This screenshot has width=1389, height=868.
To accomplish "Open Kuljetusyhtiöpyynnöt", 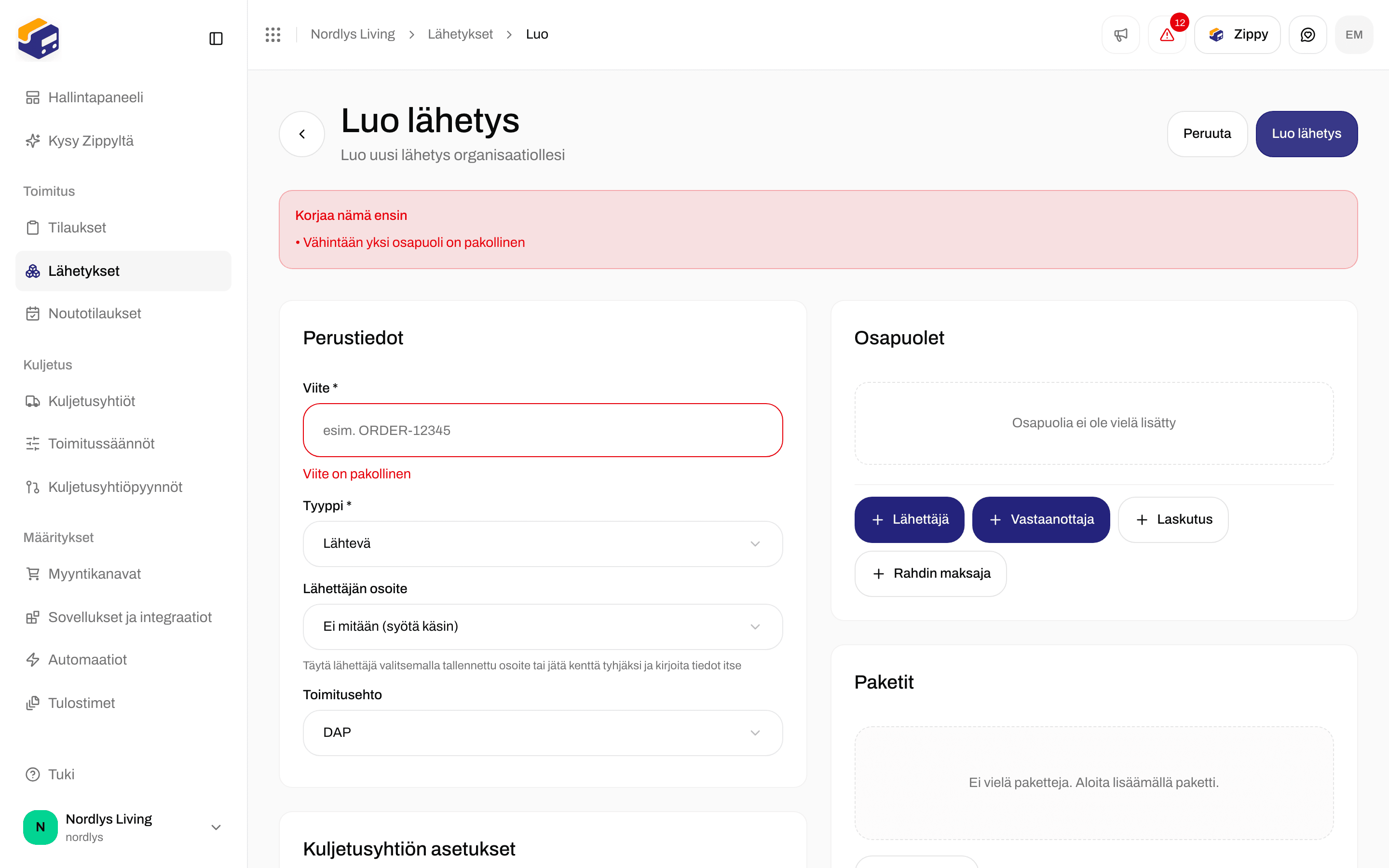I will point(123,487).
